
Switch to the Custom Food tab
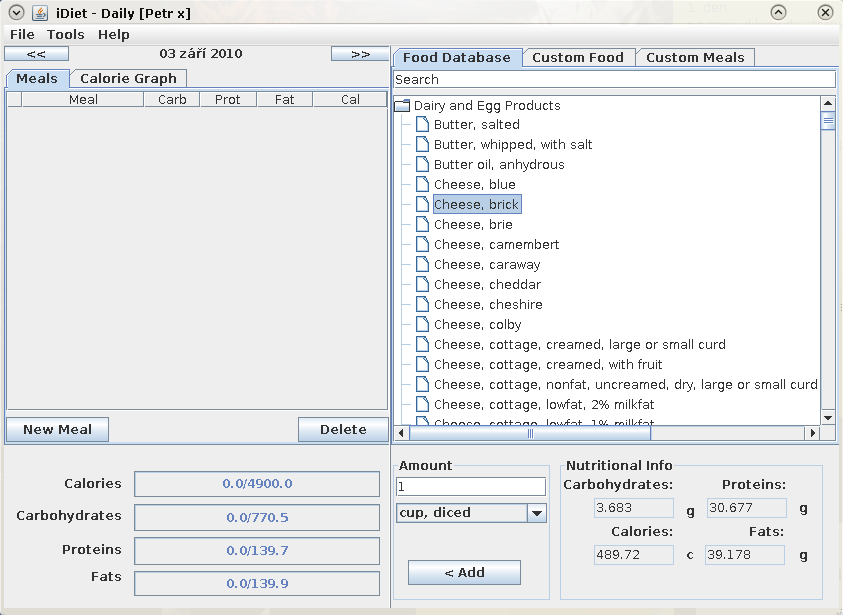click(x=578, y=58)
